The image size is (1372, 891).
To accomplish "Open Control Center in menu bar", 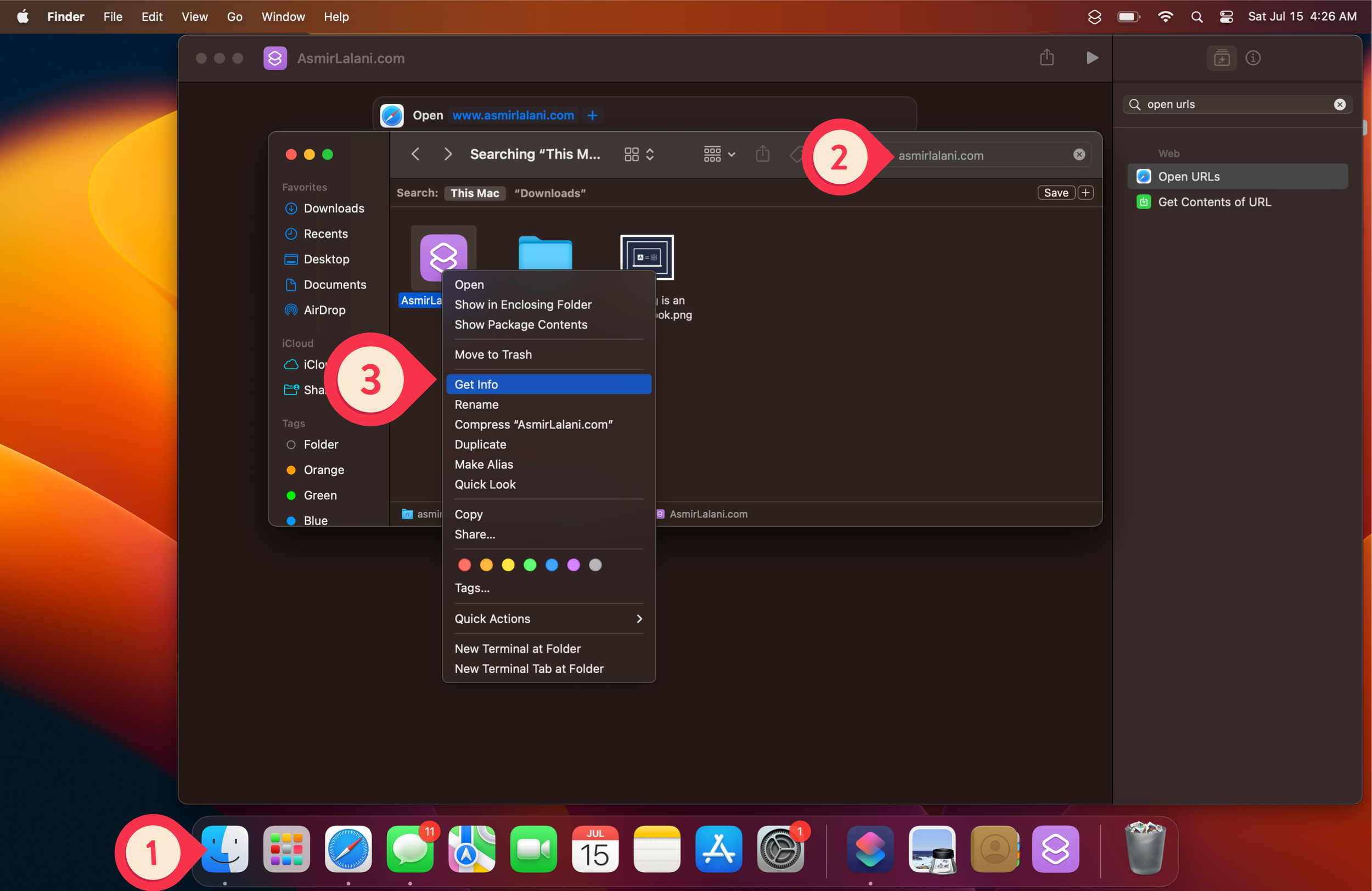I will pos(1225,16).
